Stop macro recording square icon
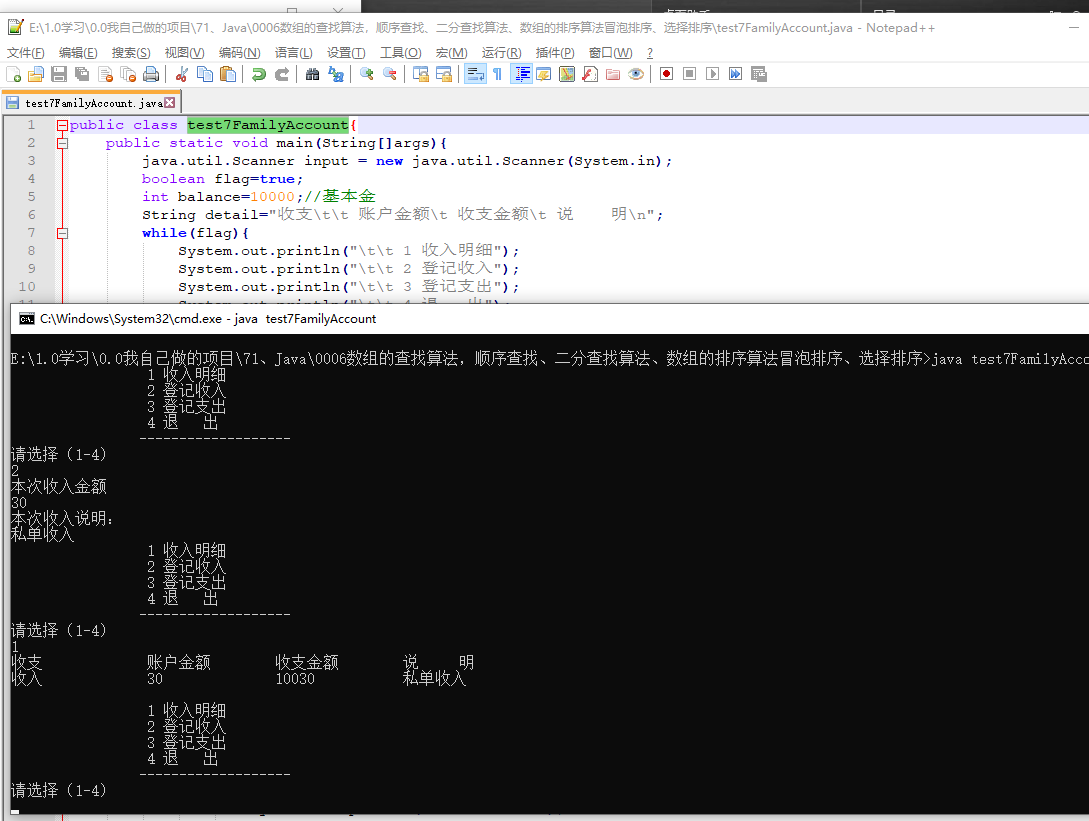1089x821 pixels. click(x=690, y=74)
